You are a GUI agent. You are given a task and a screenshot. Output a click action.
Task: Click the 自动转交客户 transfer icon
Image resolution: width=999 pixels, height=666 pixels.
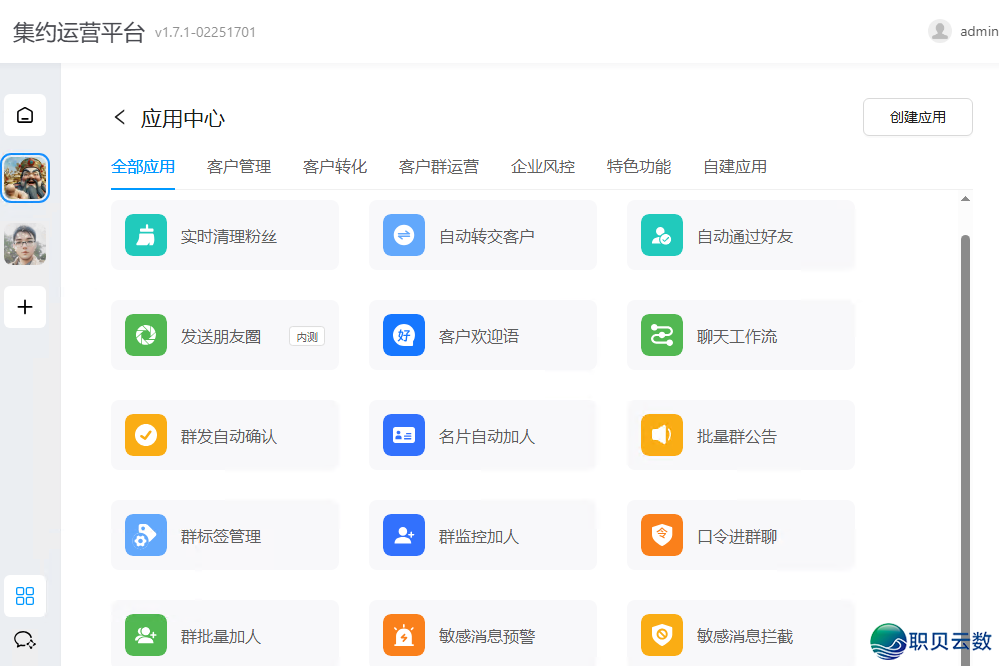[x=404, y=236]
